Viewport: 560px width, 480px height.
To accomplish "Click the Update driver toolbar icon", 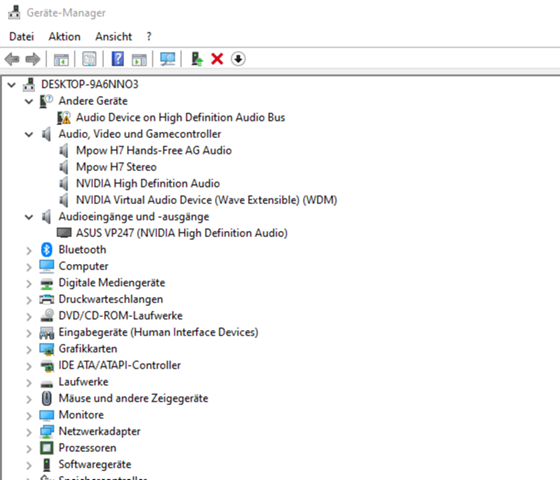I will click(x=196, y=59).
